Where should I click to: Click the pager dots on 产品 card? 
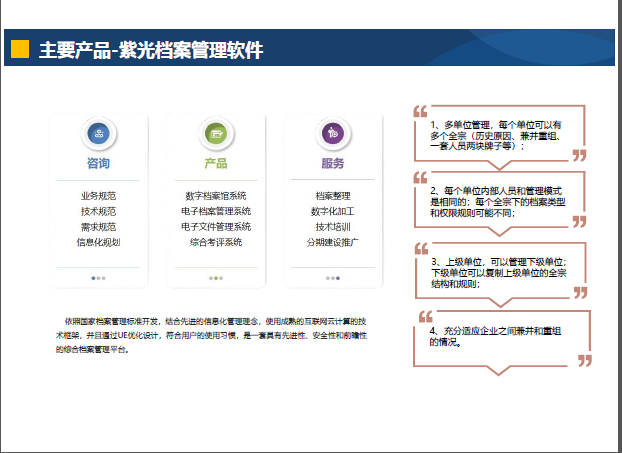point(216,278)
